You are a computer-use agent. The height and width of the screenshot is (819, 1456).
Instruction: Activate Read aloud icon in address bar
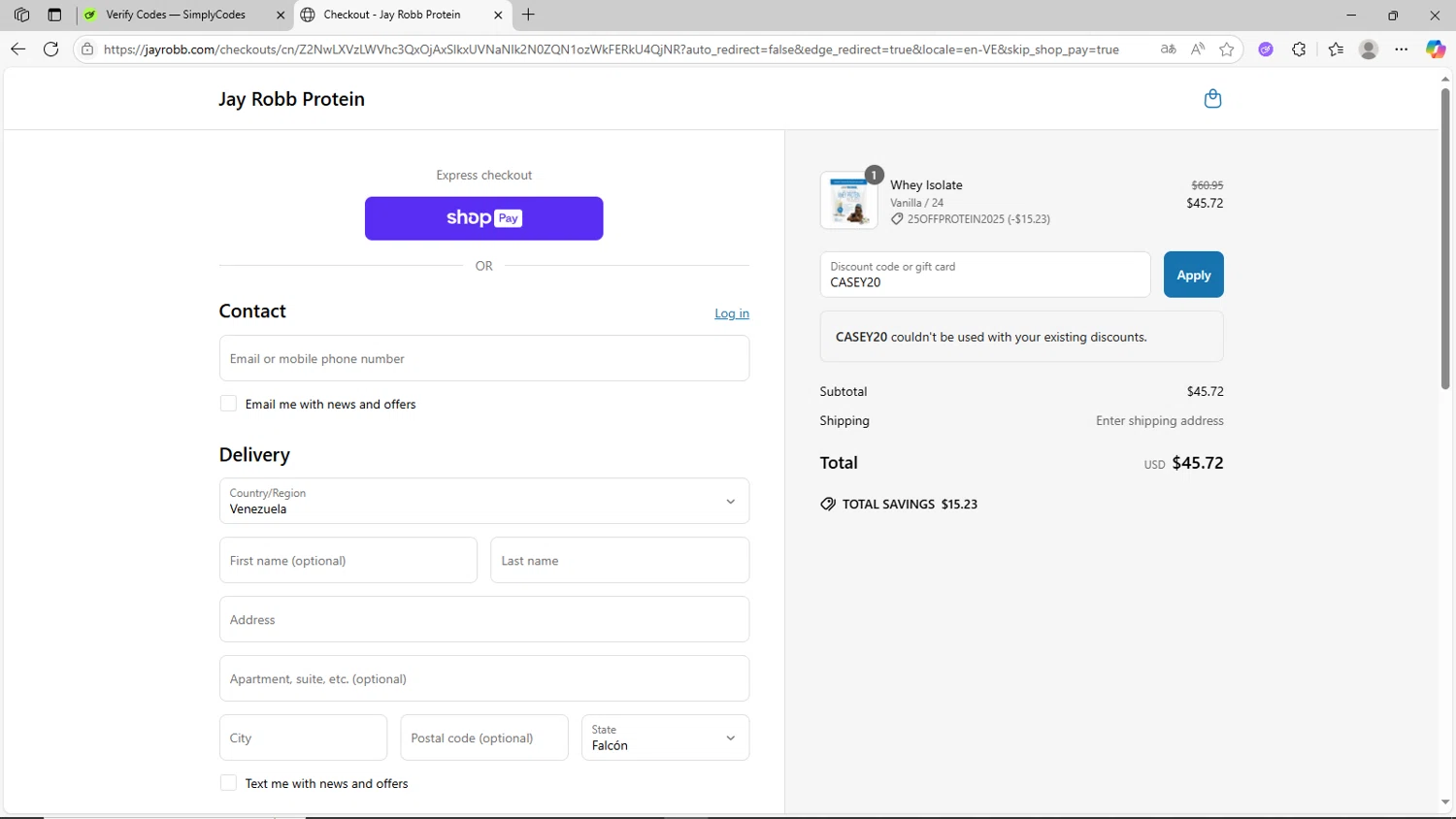tap(1198, 49)
